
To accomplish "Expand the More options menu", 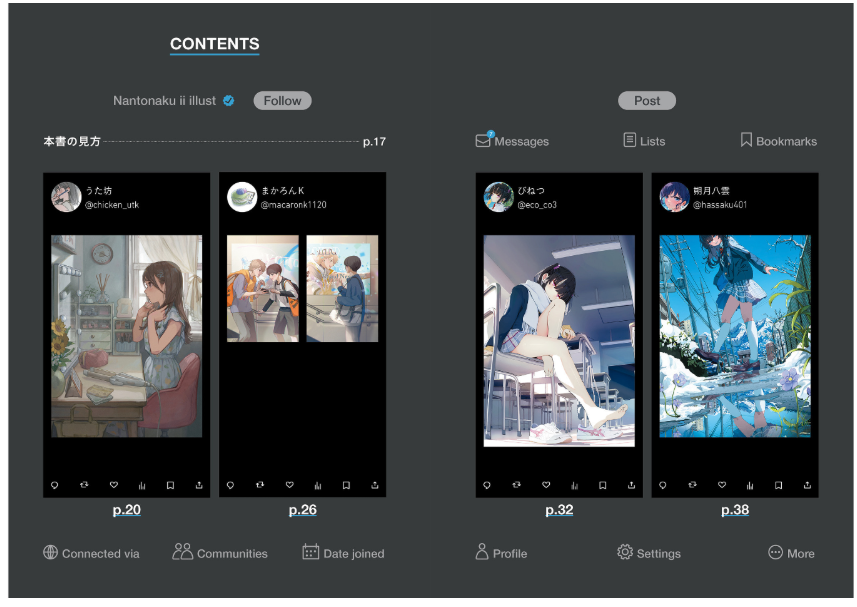I will click(790, 553).
